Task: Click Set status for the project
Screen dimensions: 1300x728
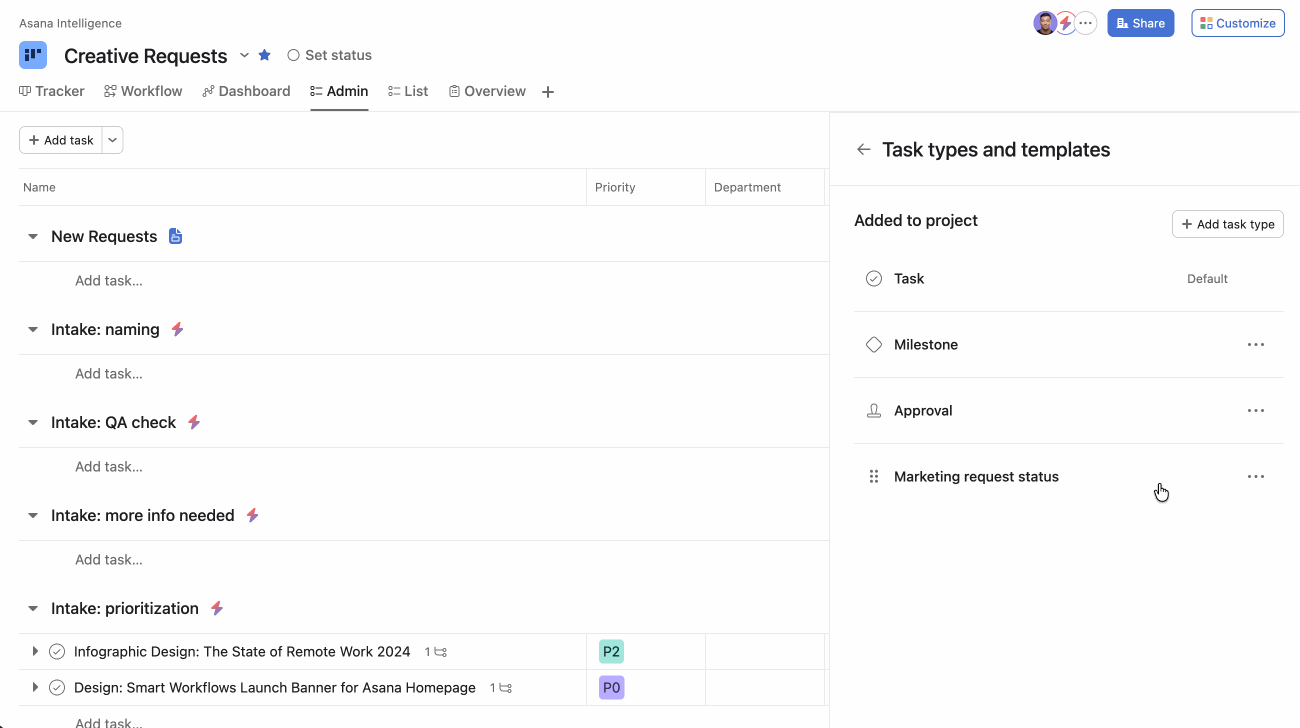Action: (x=329, y=55)
